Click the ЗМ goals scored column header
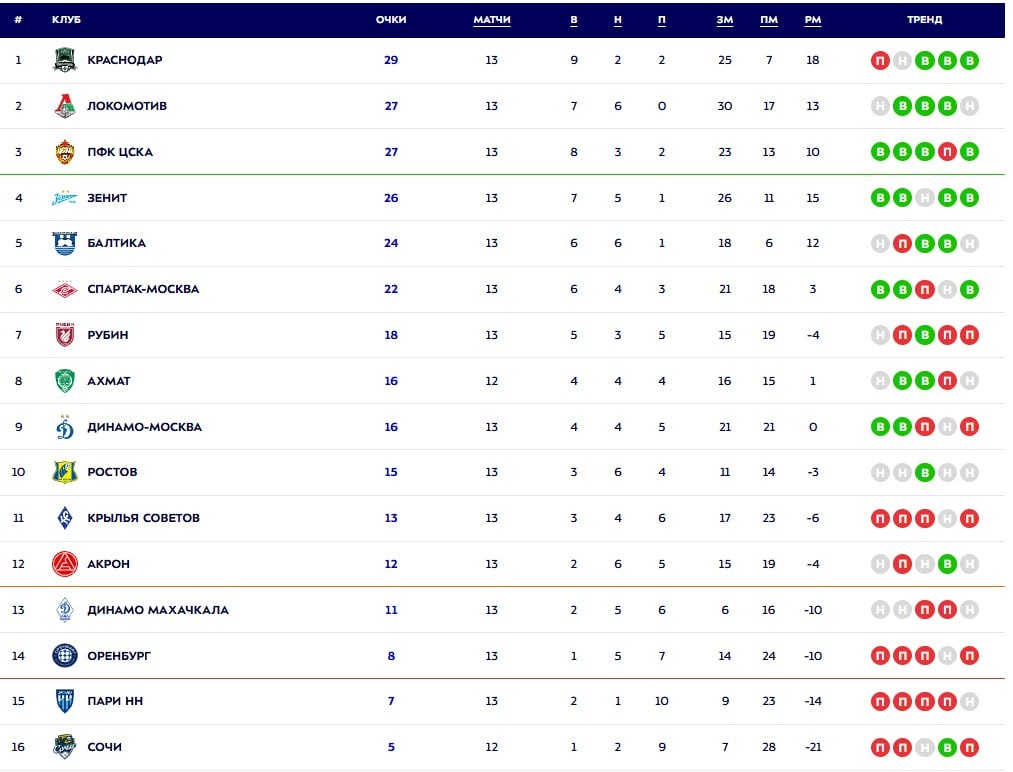This screenshot has width=1013, height=772. click(x=725, y=20)
